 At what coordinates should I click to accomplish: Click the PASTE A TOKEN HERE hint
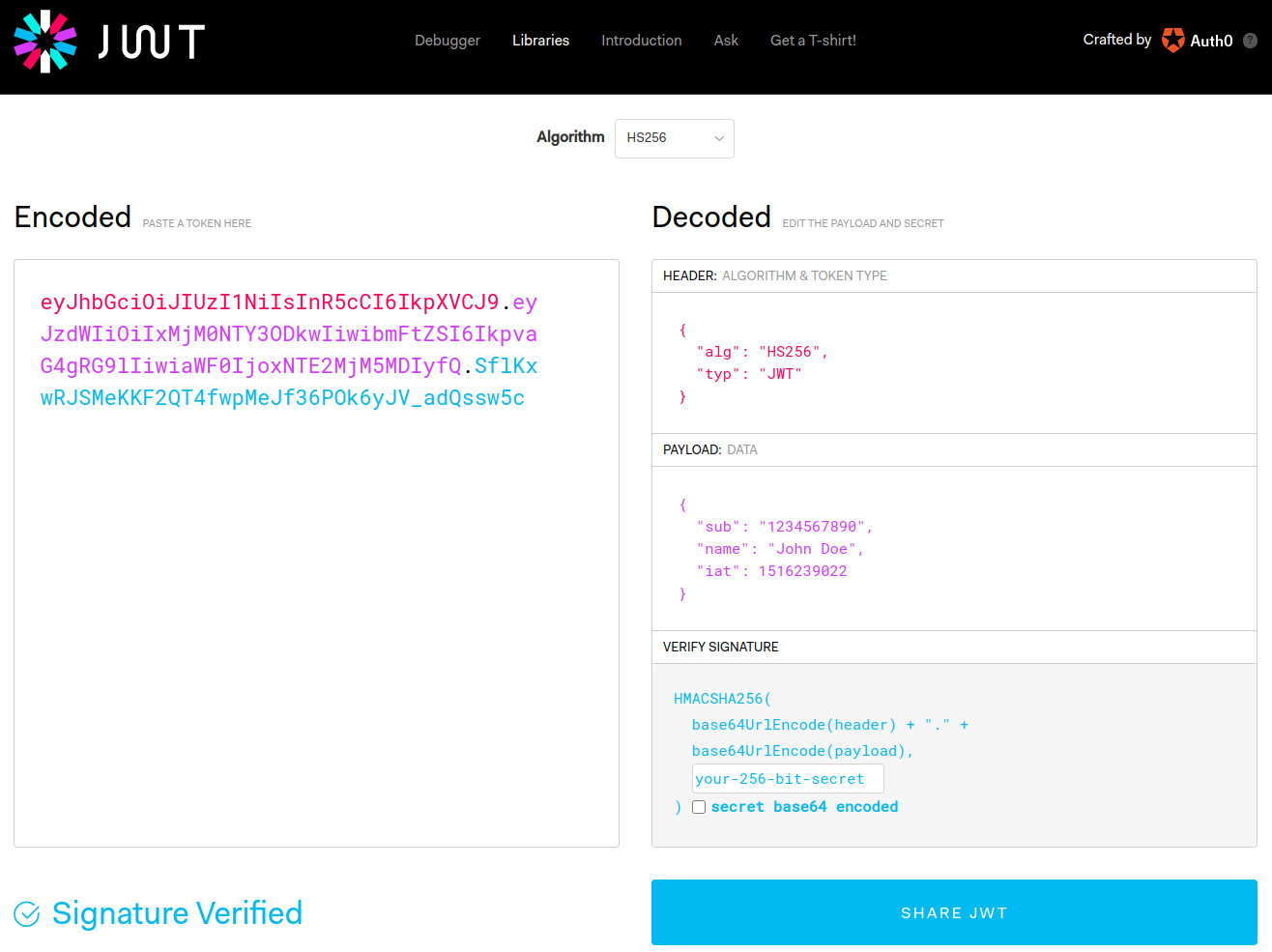click(197, 223)
